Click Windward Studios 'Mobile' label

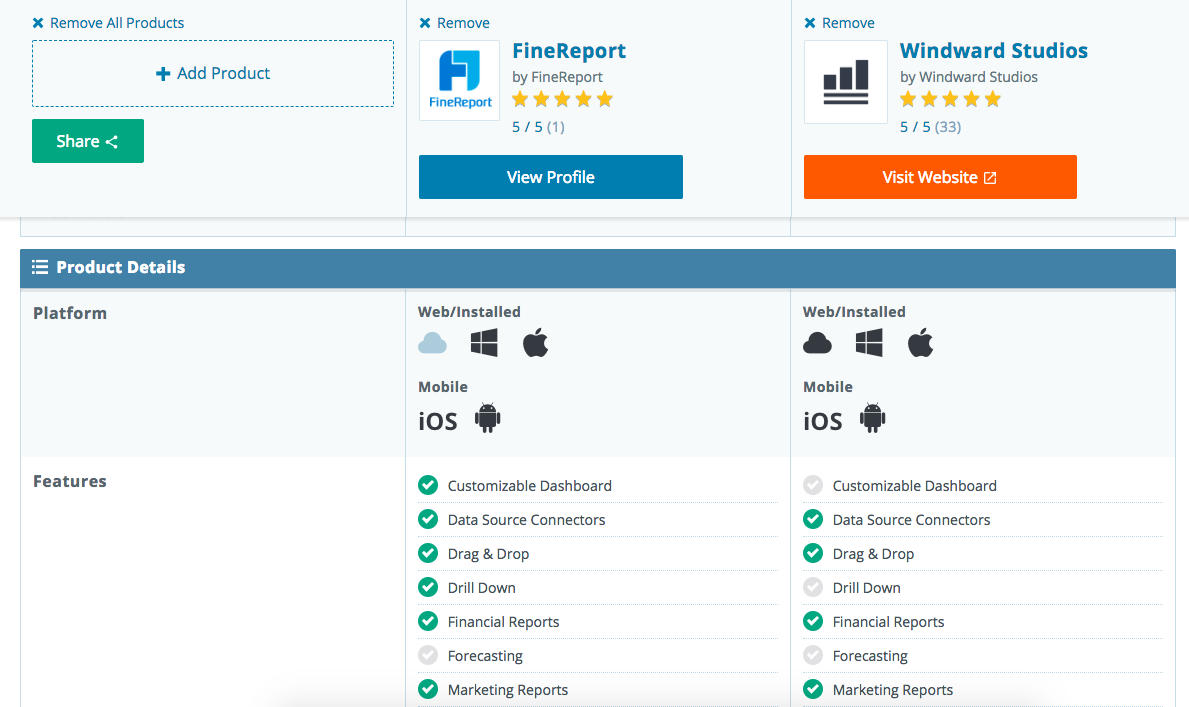coord(828,387)
